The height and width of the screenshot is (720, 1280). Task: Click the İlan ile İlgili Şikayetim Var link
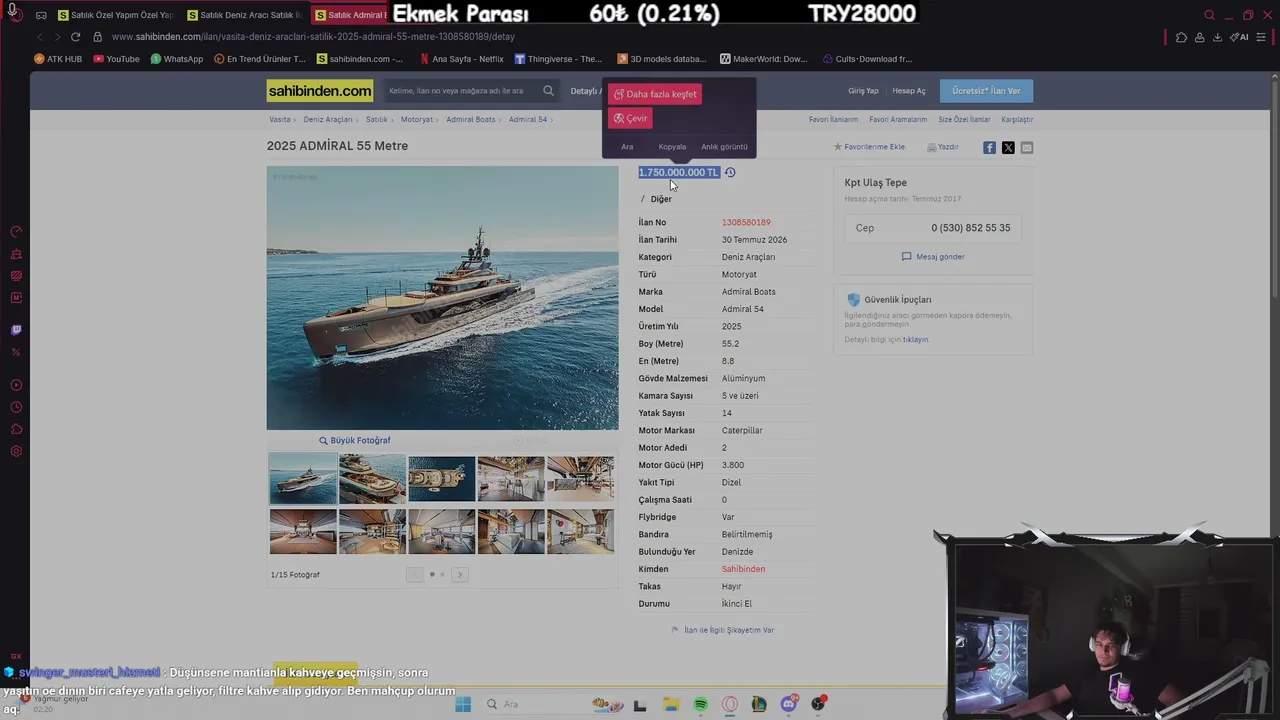pos(722,630)
